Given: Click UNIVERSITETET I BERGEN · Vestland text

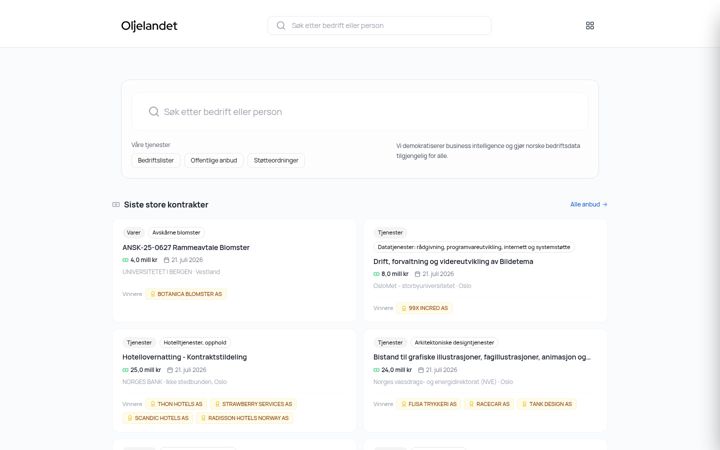Looking at the screenshot, I should click(x=171, y=272).
